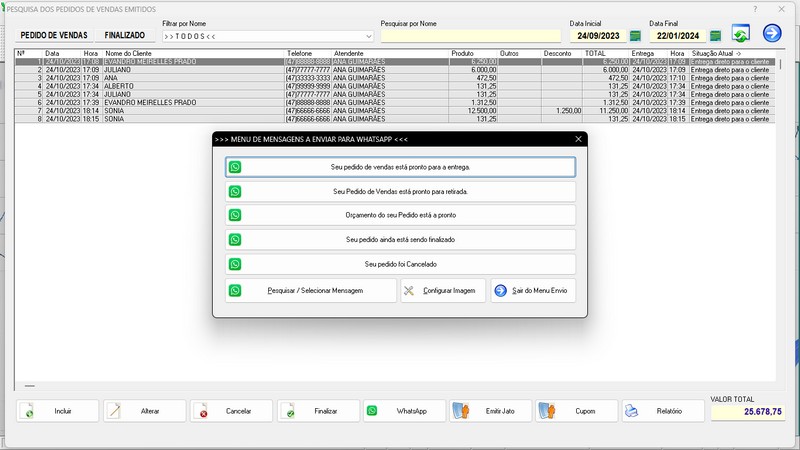Click the FINALIZADO button
Image resolution: width=800 pixels, height=450 pixels.
[124, 35]
